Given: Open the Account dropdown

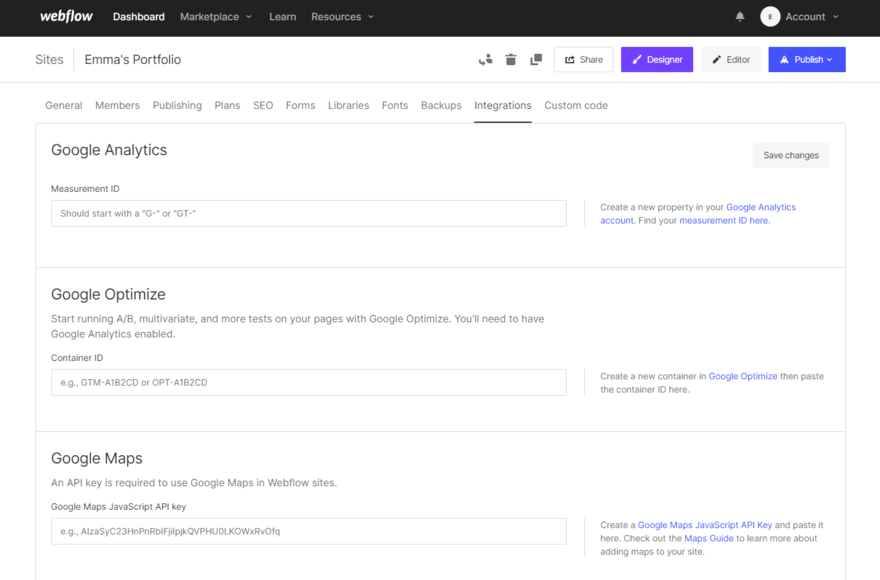Looking at the screenshot, I should tap(812, 17).
